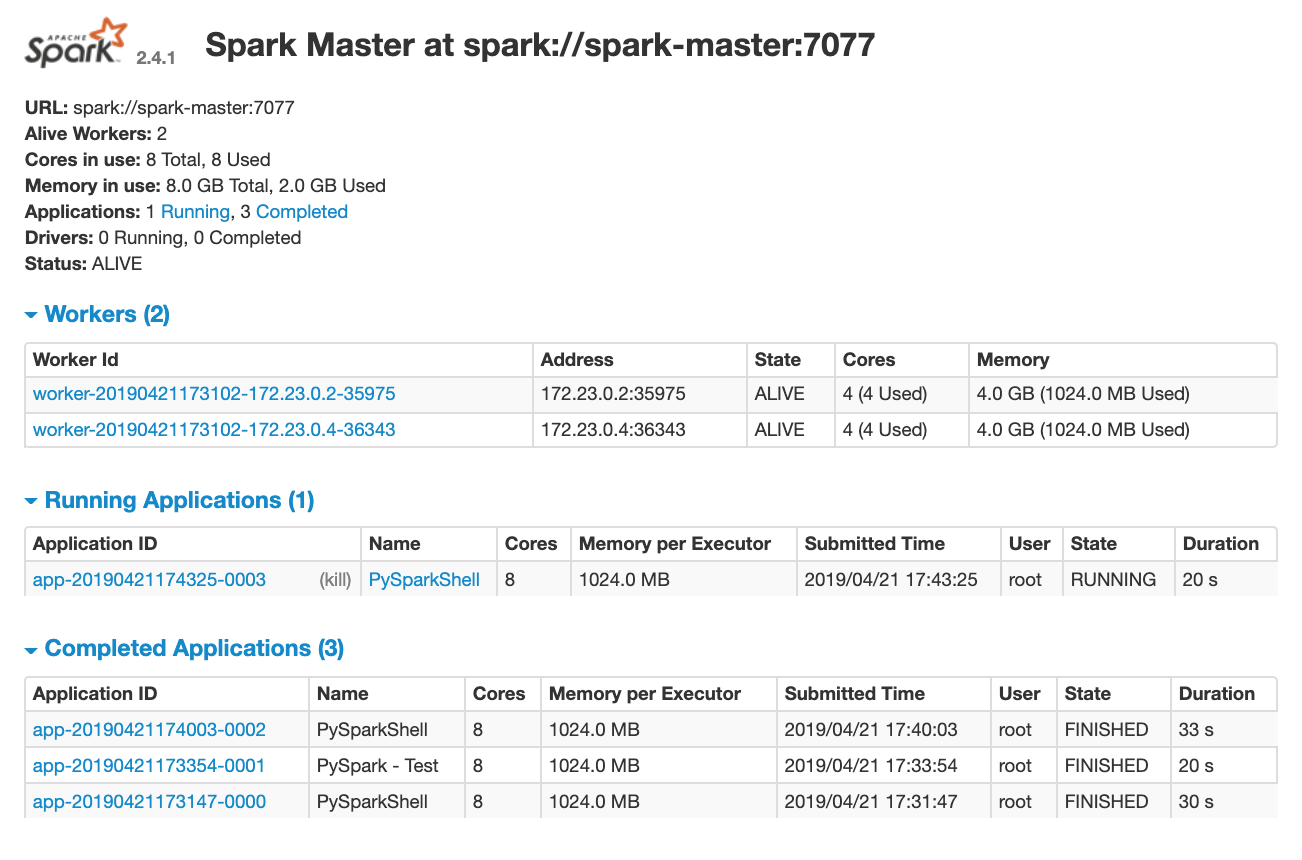This screenshot has width=1302, height=860.
Task: Click the Apache Spark logo
Action: pos(77,41)
